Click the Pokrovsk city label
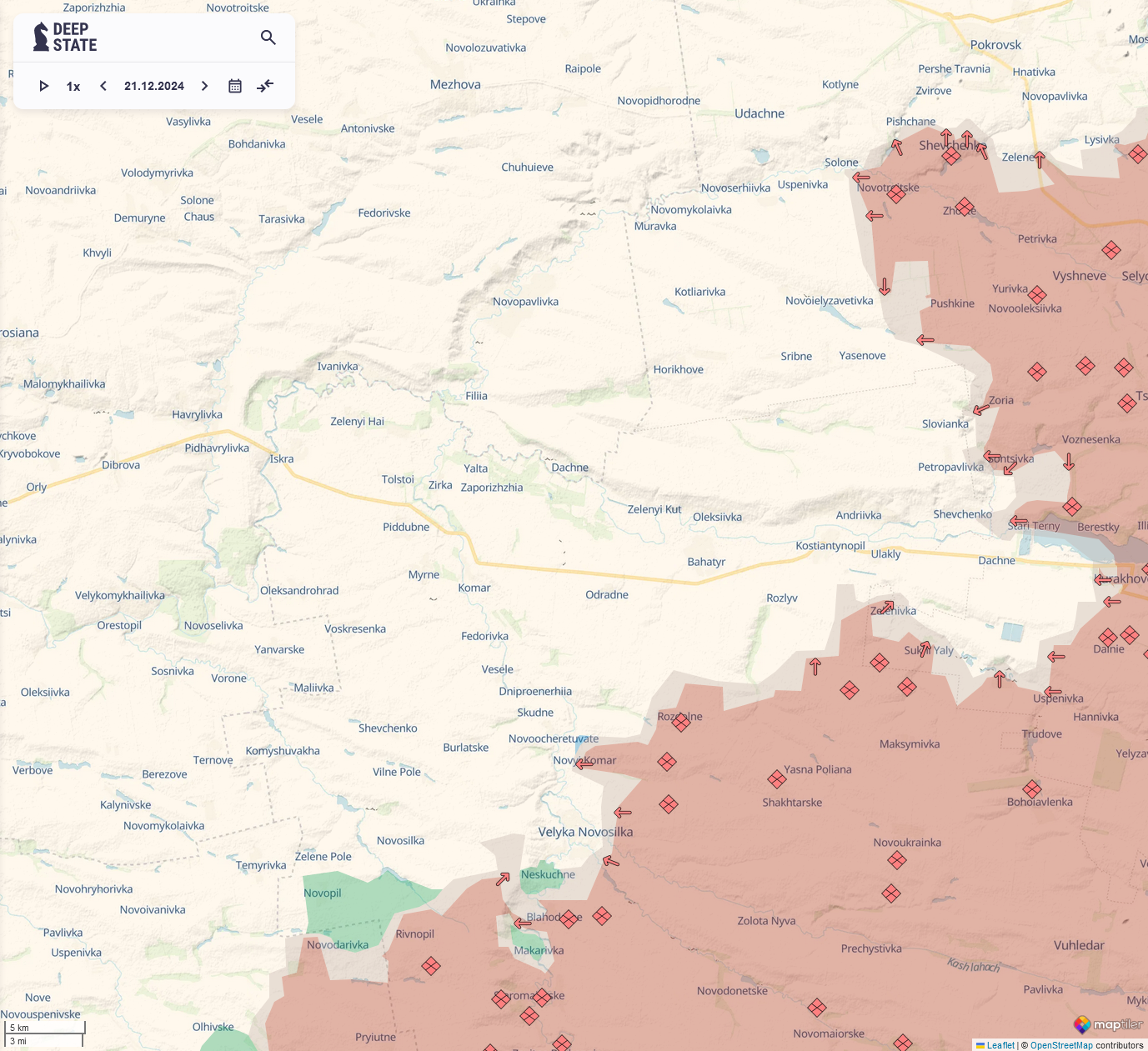 995,45
